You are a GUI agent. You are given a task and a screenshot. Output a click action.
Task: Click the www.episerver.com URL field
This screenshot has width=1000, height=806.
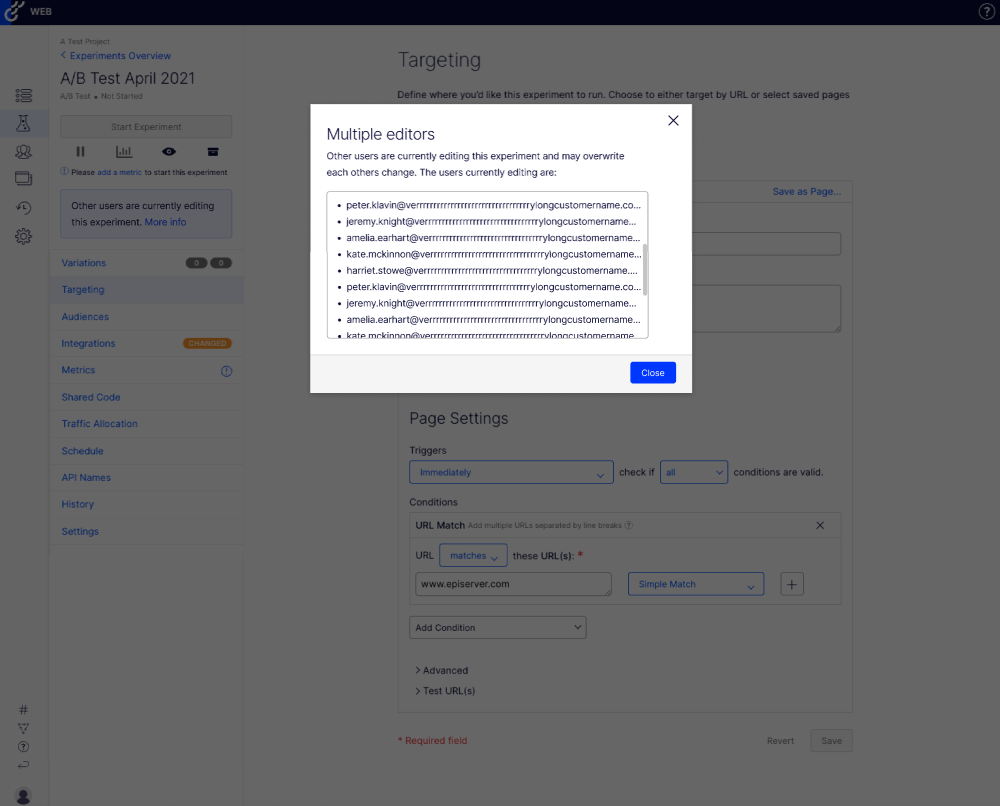(513, 584)
